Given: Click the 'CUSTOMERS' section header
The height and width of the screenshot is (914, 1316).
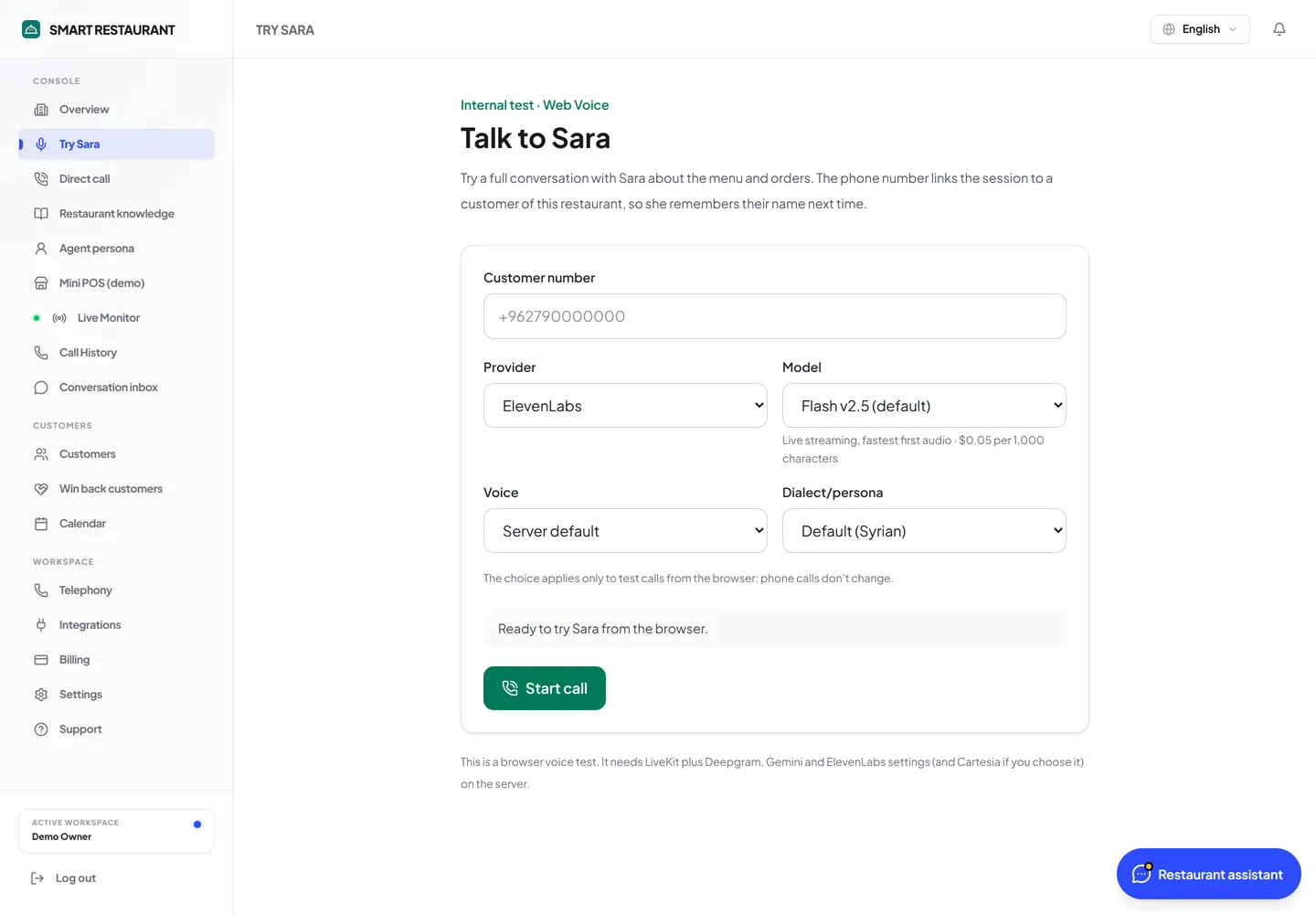Looking at the screenshot, I should coord(62,426).
